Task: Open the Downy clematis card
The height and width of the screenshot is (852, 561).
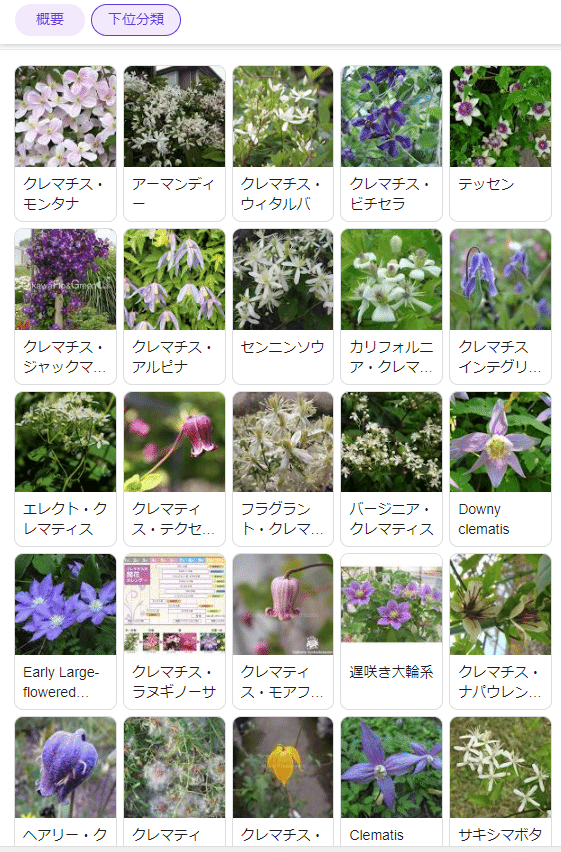Action: [500, 469]
